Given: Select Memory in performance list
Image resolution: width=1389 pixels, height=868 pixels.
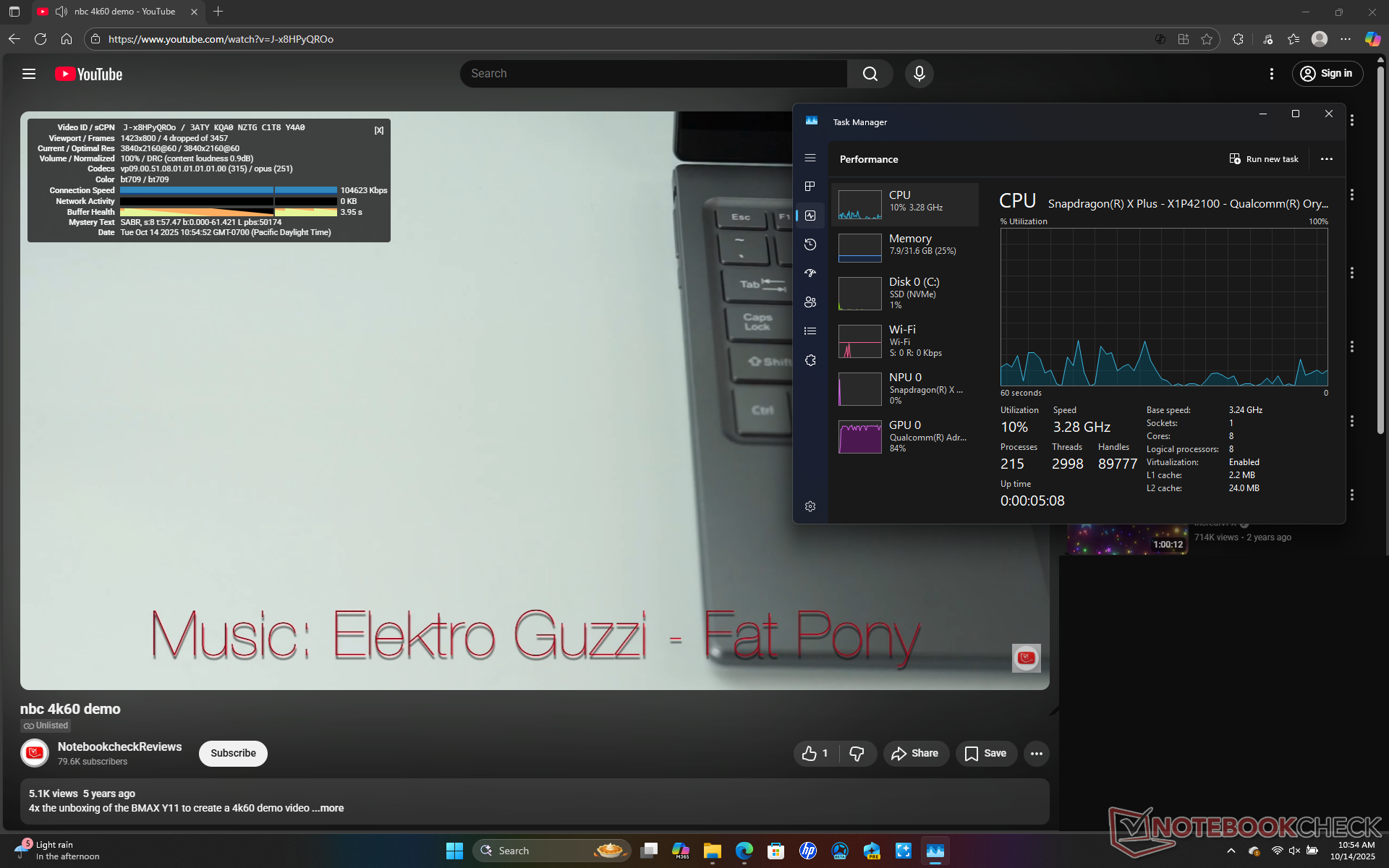Looking at the screenshot, I should click(x=904, y=246).
